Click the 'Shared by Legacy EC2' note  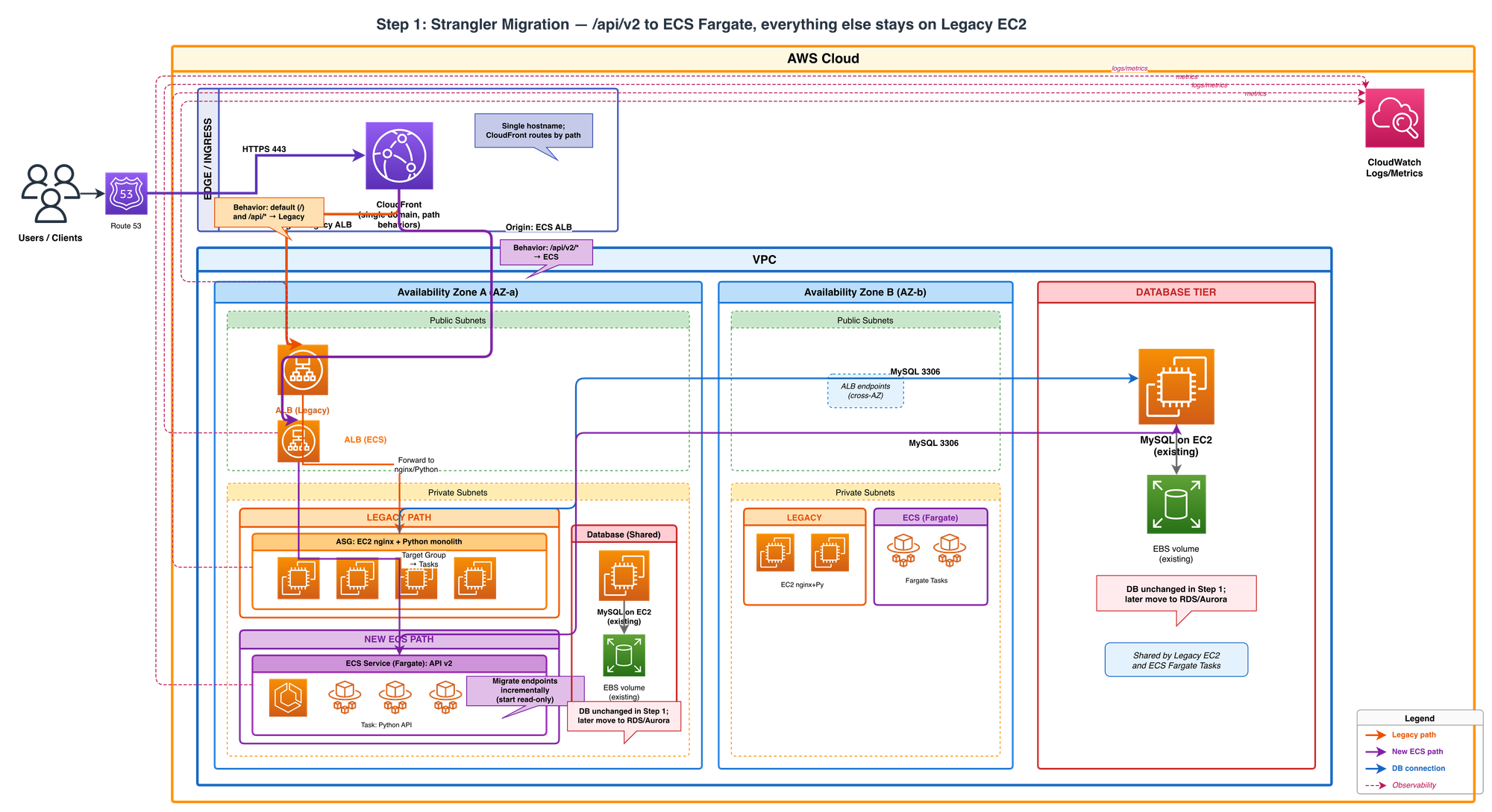click(1176, 661)
